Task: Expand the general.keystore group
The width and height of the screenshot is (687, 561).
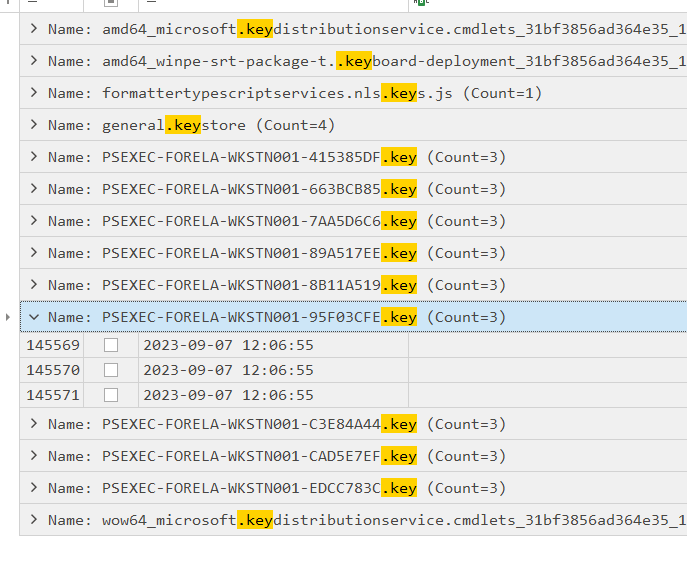Action: tap(34, 125)
